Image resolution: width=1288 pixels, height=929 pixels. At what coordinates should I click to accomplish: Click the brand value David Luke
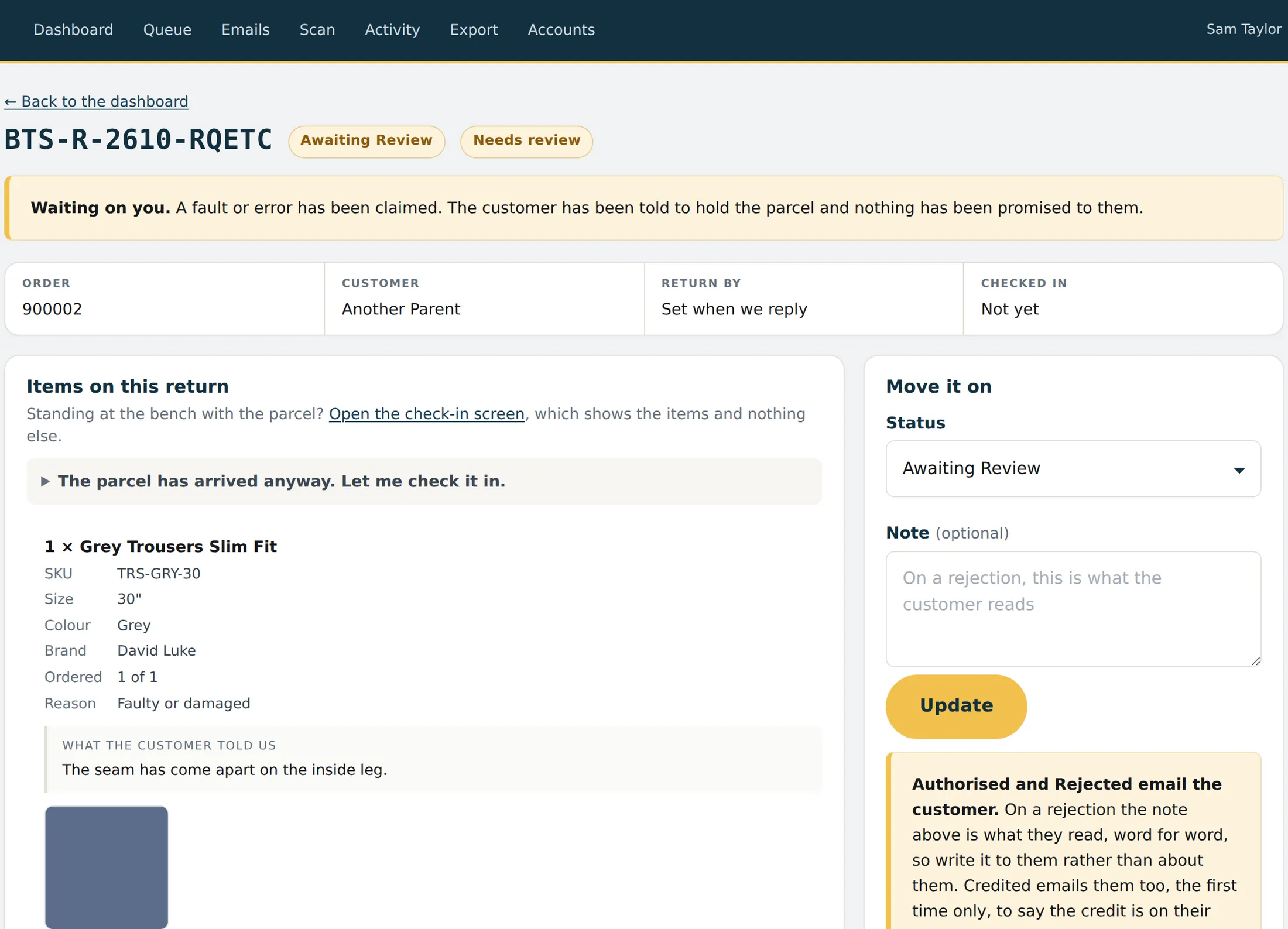[x=156, y=651]
